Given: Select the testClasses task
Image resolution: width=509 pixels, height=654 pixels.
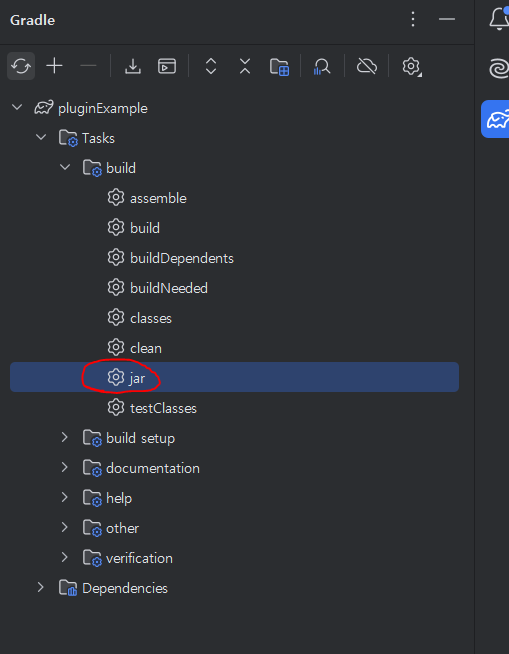Looking at the screenshot, I should point(164,408).
